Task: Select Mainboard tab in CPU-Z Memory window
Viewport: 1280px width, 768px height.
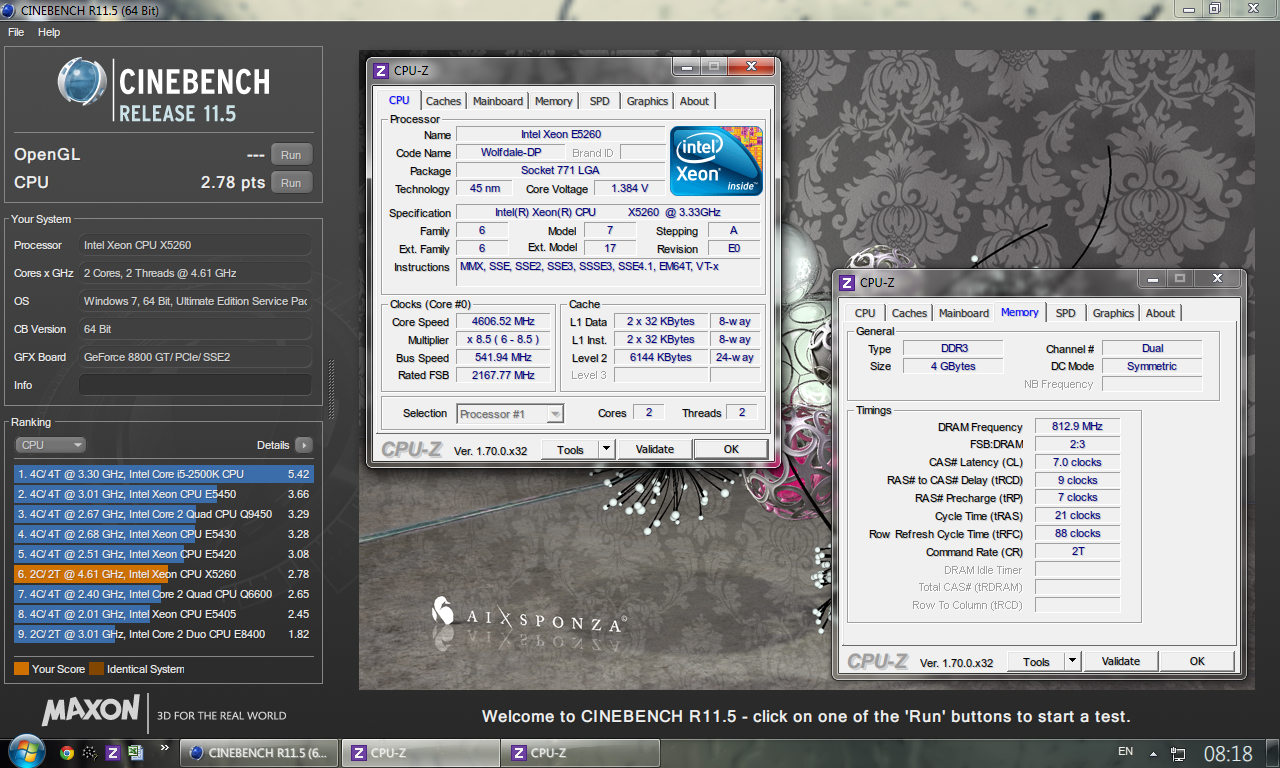Action: click(964, 313)
